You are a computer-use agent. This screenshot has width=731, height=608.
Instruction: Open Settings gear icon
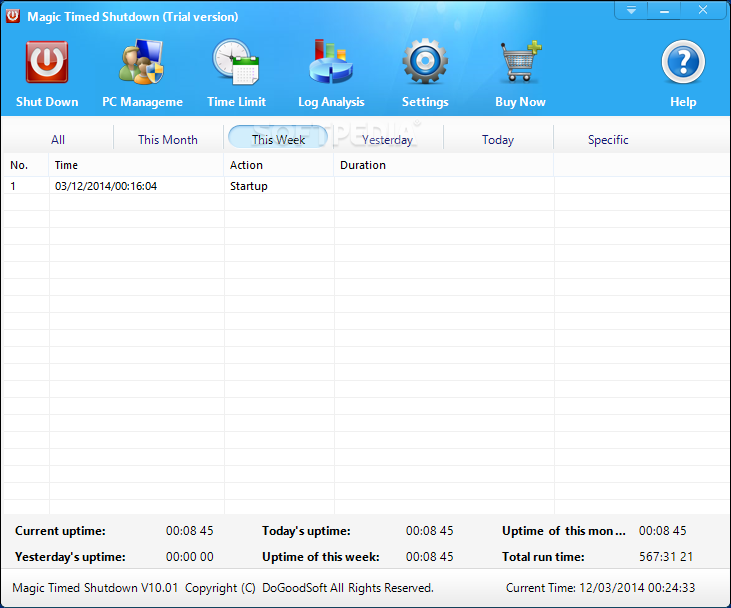click(425, 61)
